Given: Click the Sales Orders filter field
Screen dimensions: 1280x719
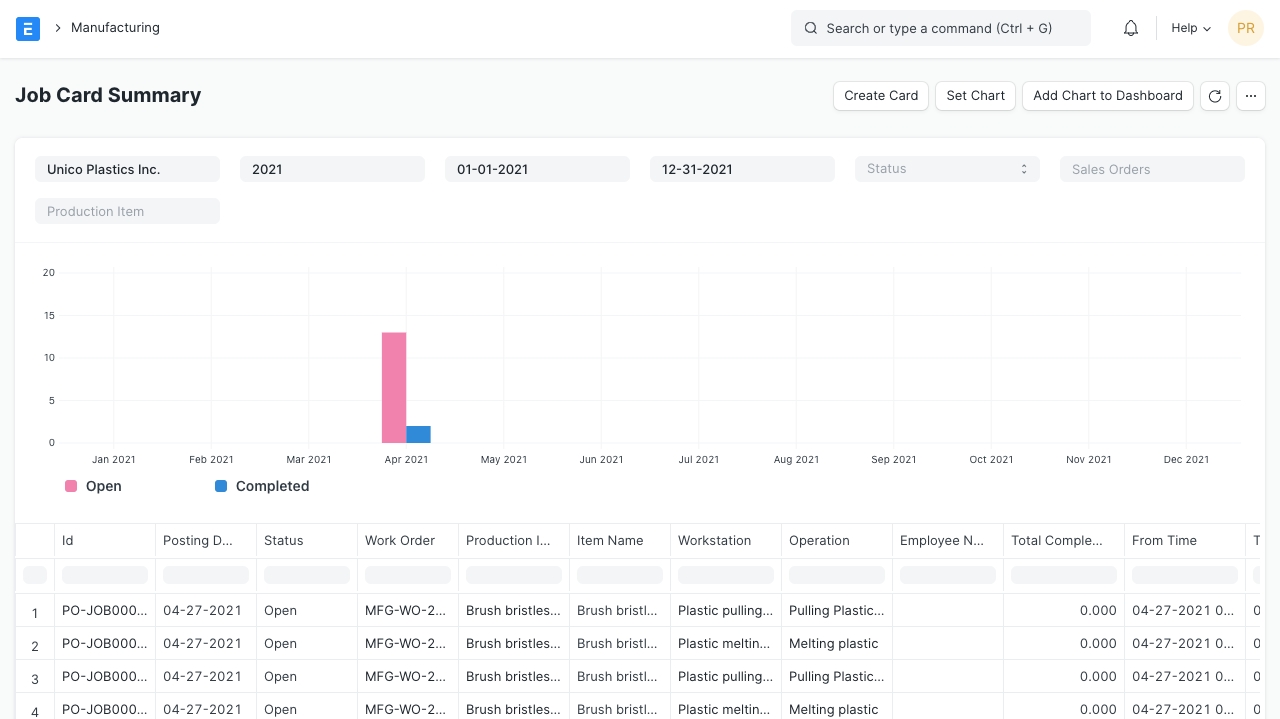Looking at the screenshot, I should click(x=1152, y=169).
